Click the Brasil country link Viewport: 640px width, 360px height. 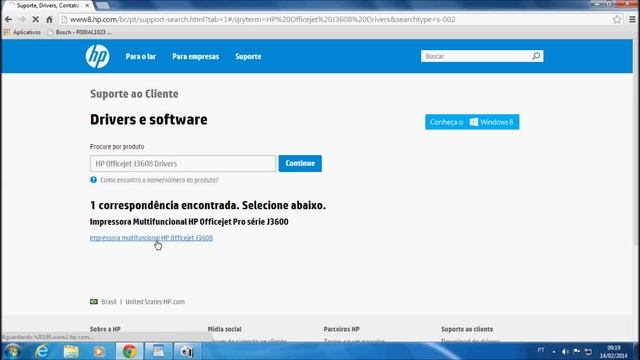(x=109, y=302)
